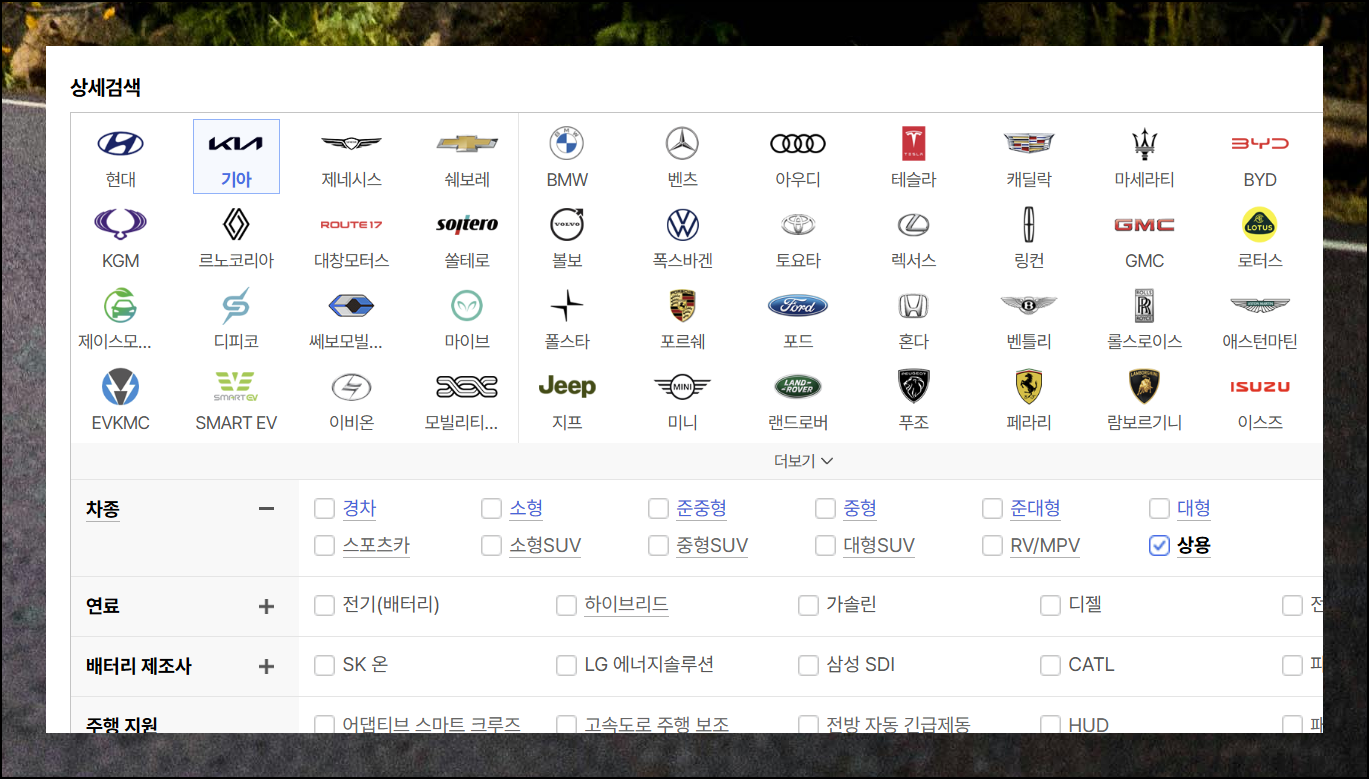The image size is (1369, 779).
Task: Select the Volvo (볼보) brand logo
Action: 567,224
